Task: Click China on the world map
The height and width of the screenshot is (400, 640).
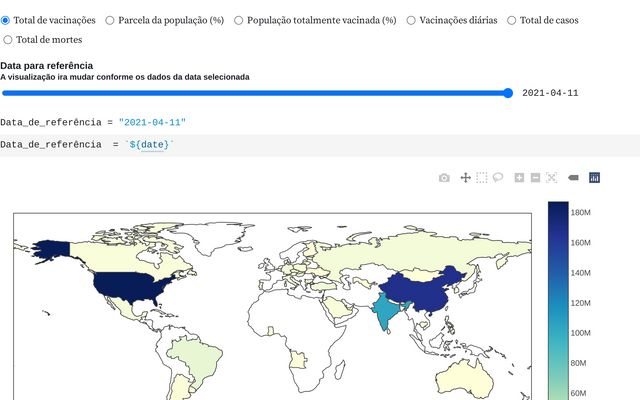Action: pos(420,288)
